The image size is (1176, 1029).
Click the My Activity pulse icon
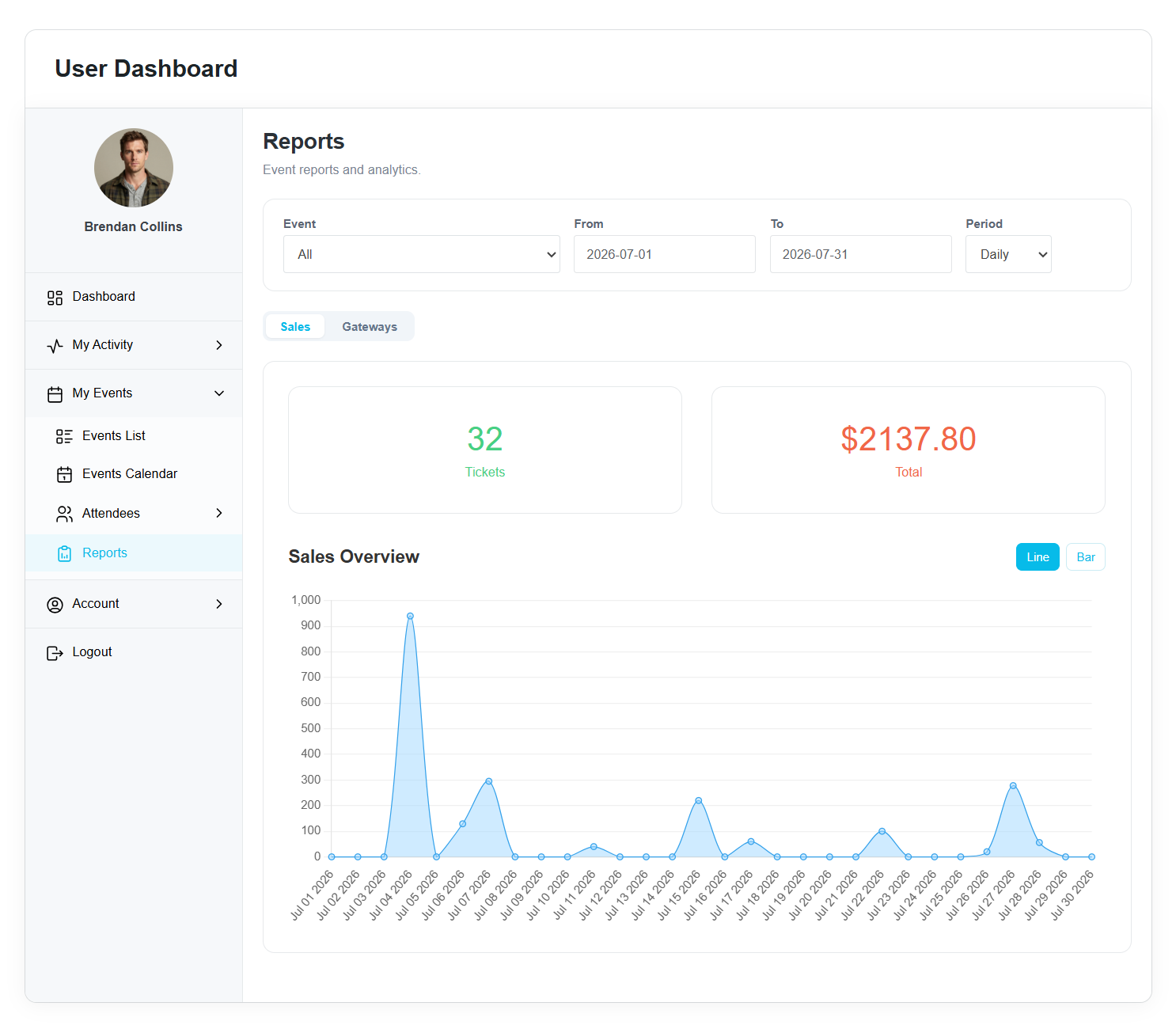tap(55, 346)
